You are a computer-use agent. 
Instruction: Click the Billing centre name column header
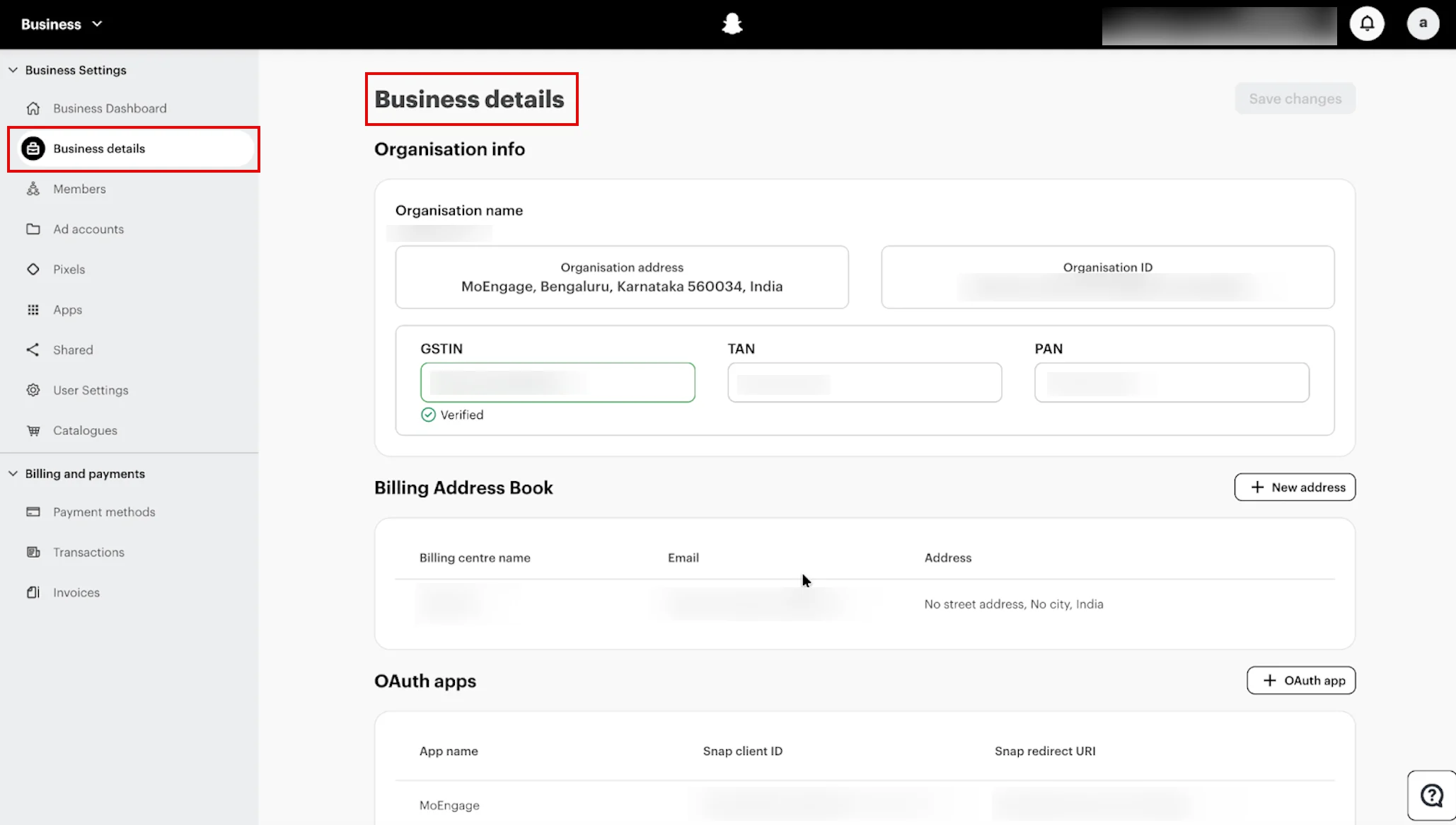click(475, 558)
